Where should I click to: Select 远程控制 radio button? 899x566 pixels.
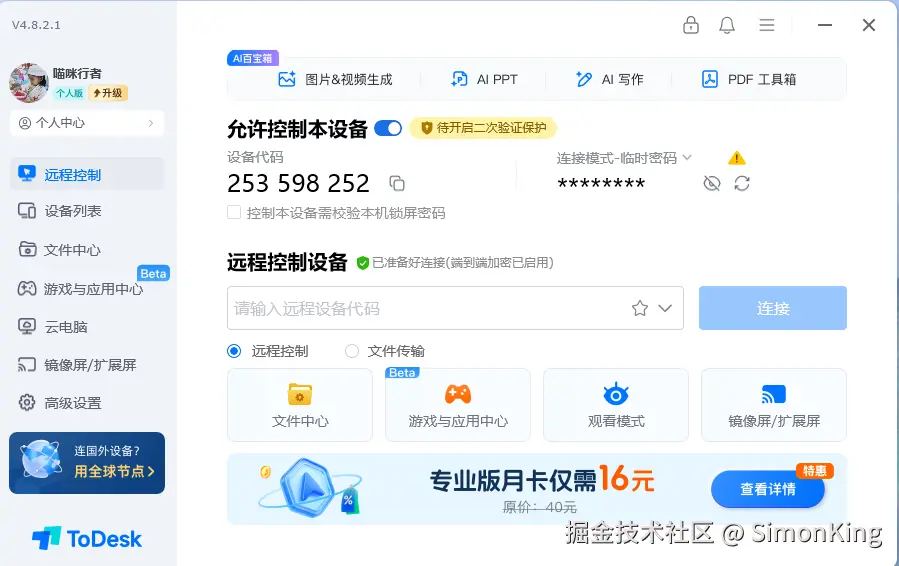click(x=234, y=351)
